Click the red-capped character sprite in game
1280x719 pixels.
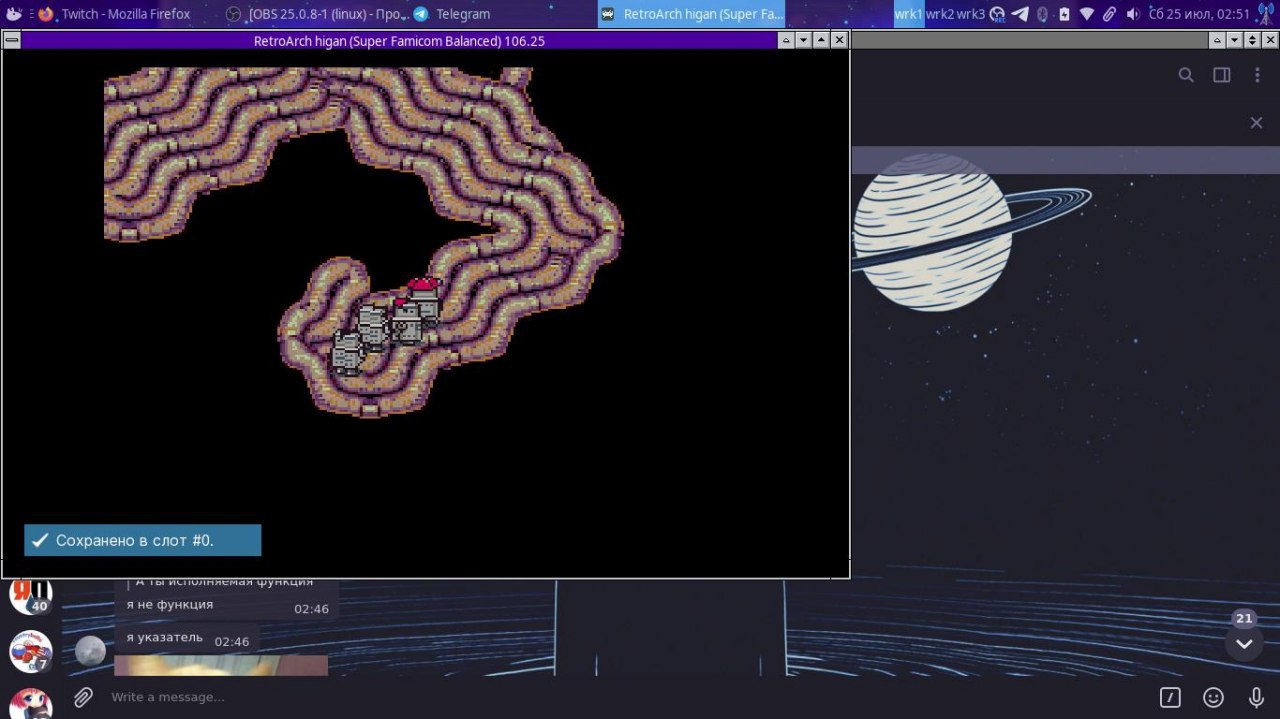[x=422, y=302]
